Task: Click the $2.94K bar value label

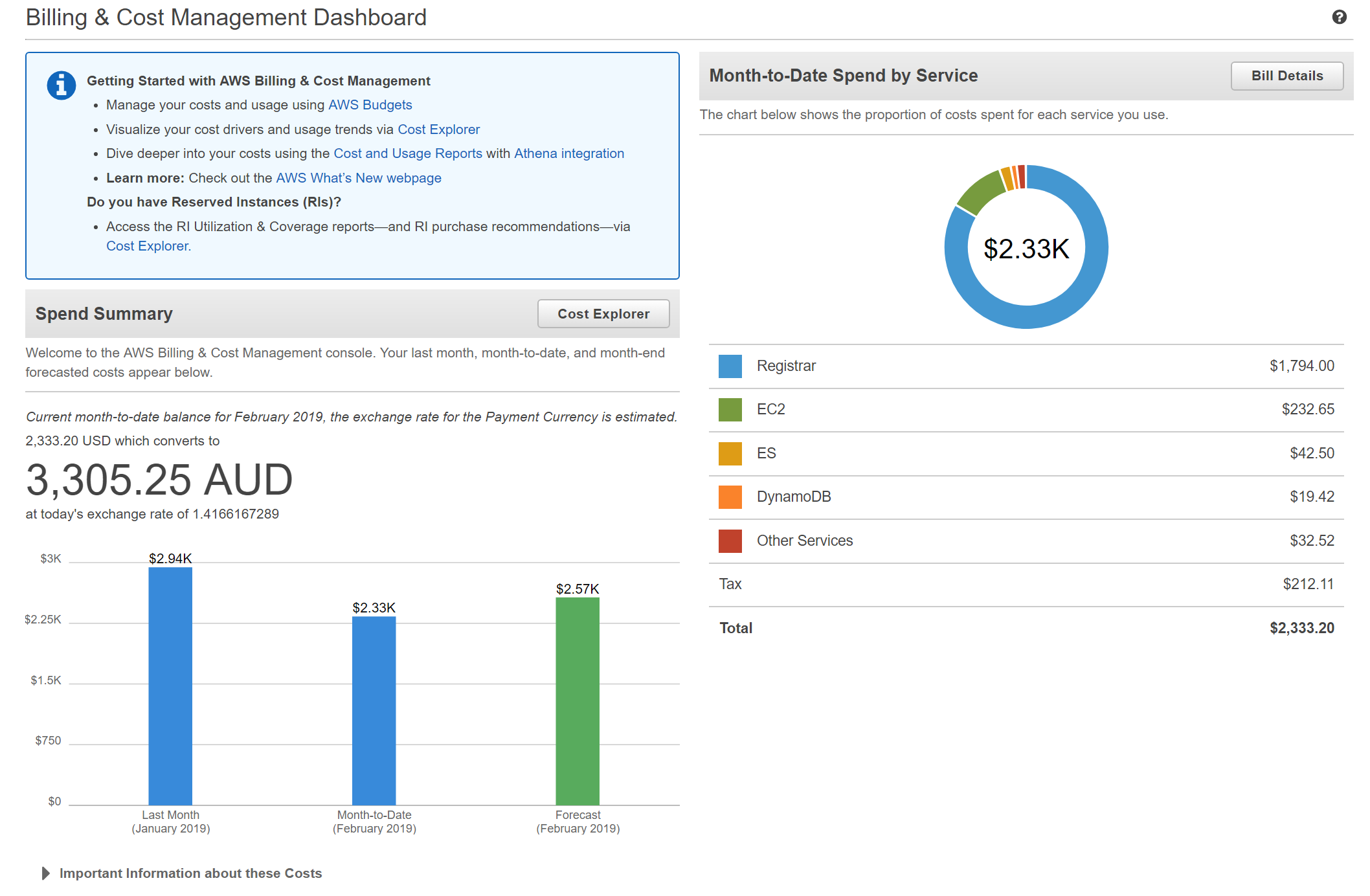Action: click(x=170, y=559)
